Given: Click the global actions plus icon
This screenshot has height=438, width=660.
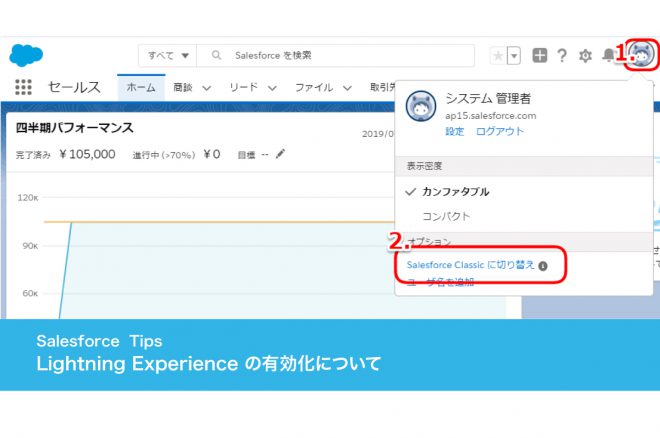Looking at the screenshot, I should [x=540, y=55].
